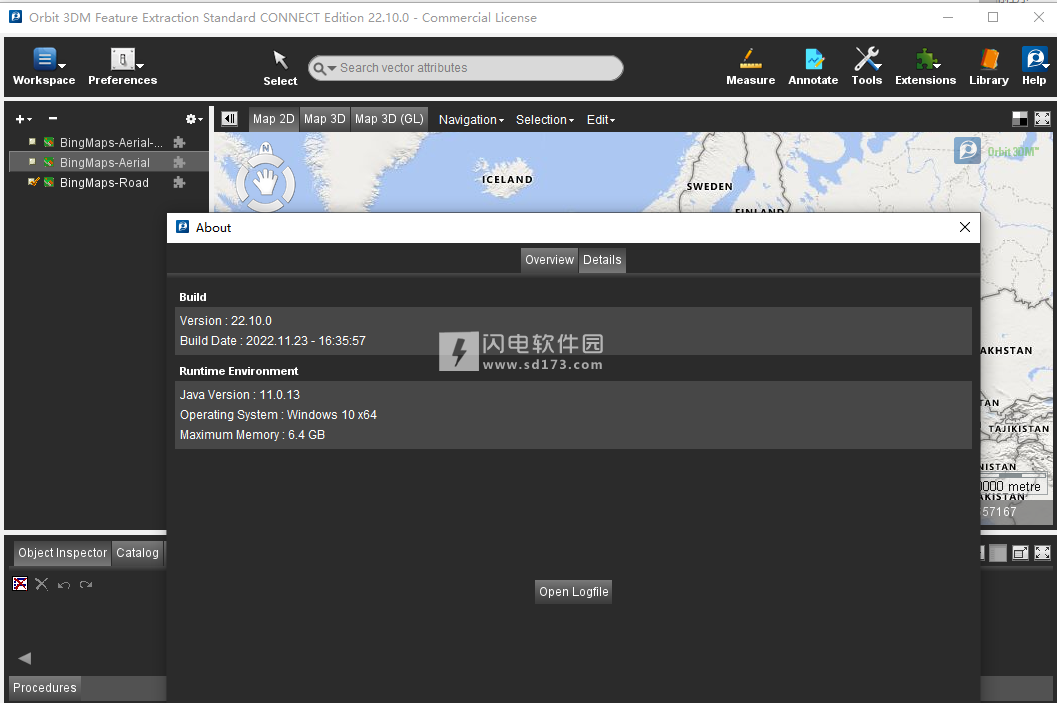Expand the add dataset plus dropdown
1057x703 pixels.
coord(24,119)
